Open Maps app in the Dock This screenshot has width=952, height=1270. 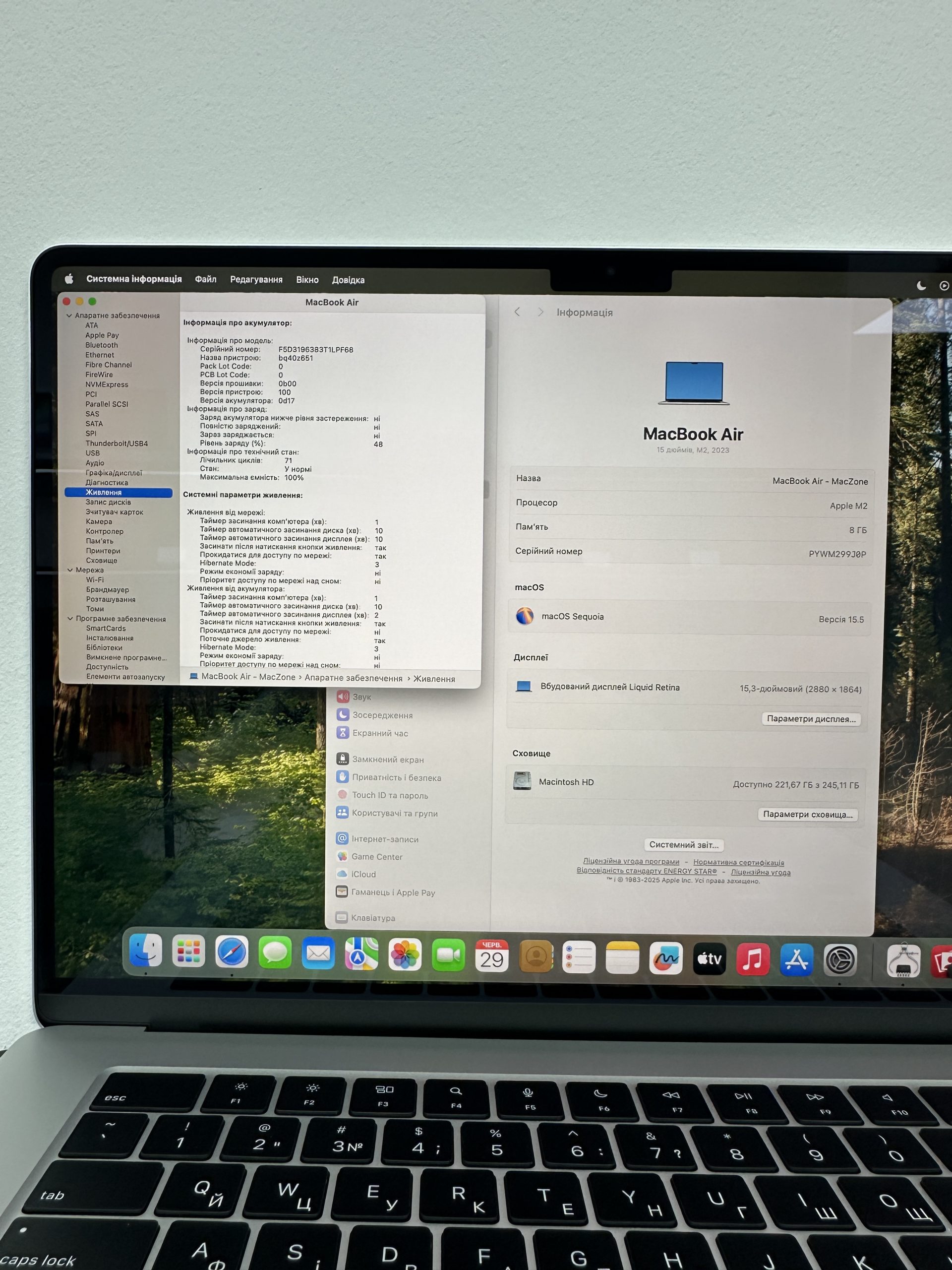coord(361,953)
